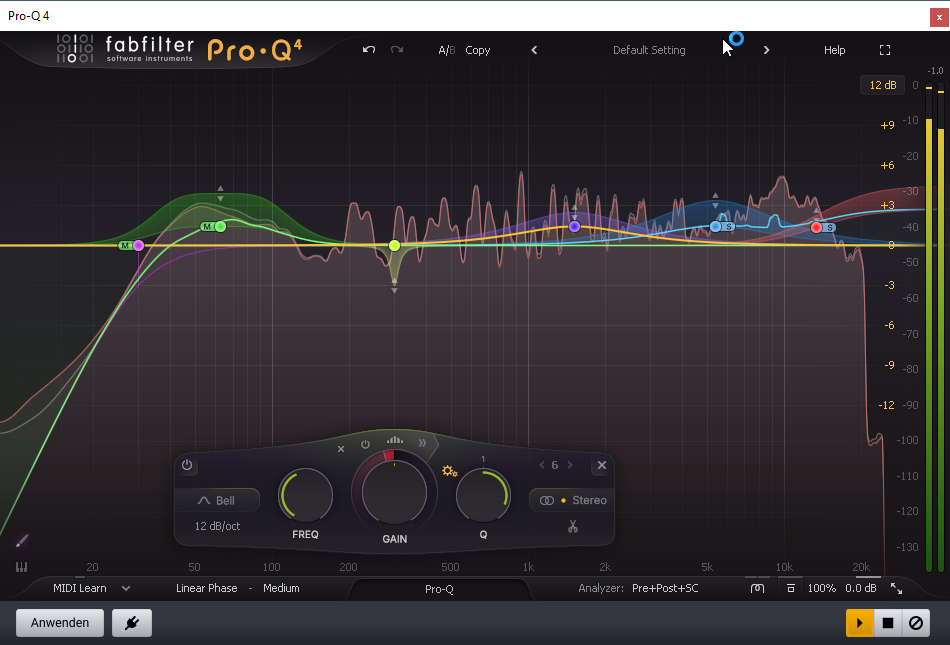
Task: Click the Anwenden button
Action: tap(60, 623)
